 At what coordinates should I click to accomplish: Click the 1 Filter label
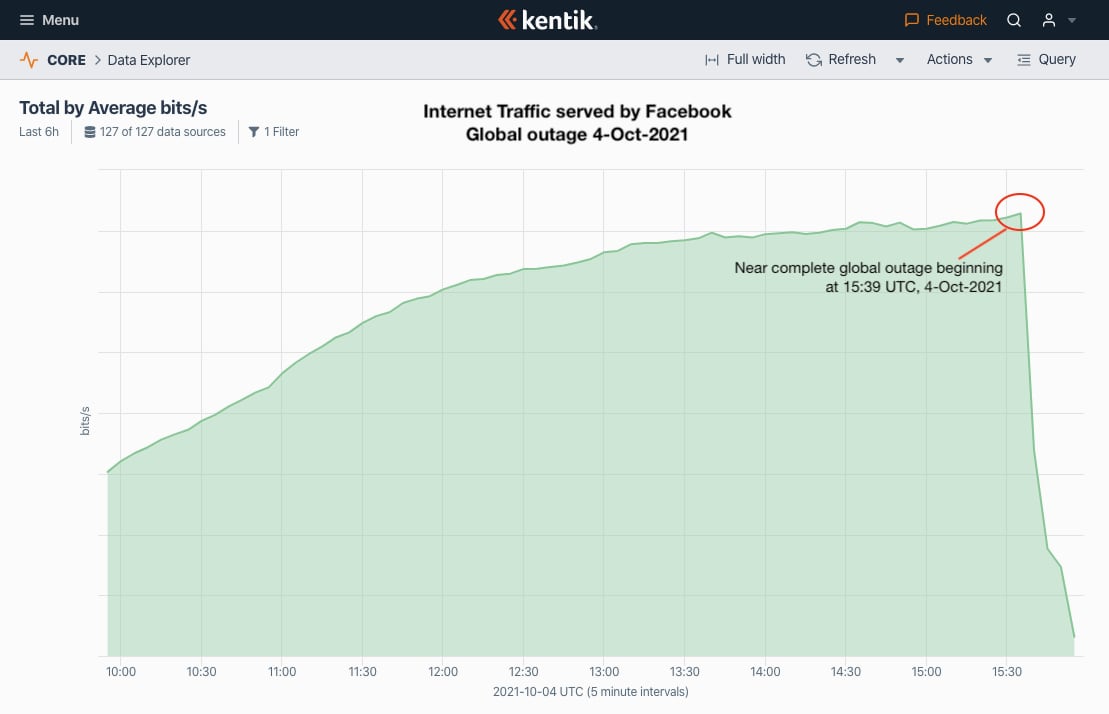[x=281, y=132]
